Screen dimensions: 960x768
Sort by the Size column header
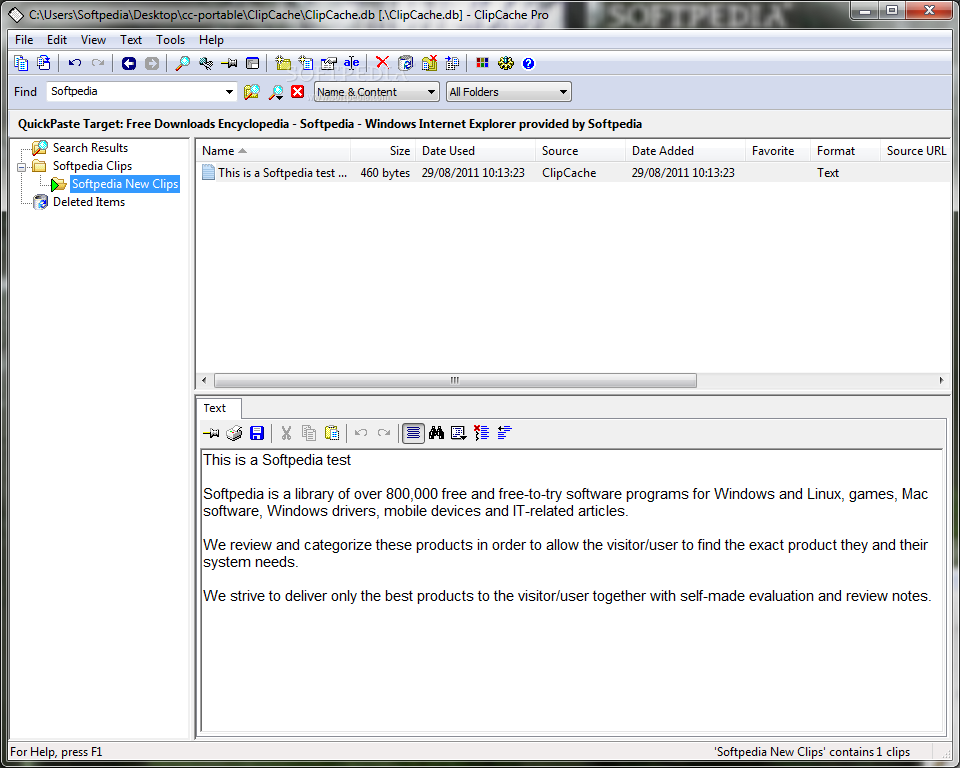coord(383,151)
